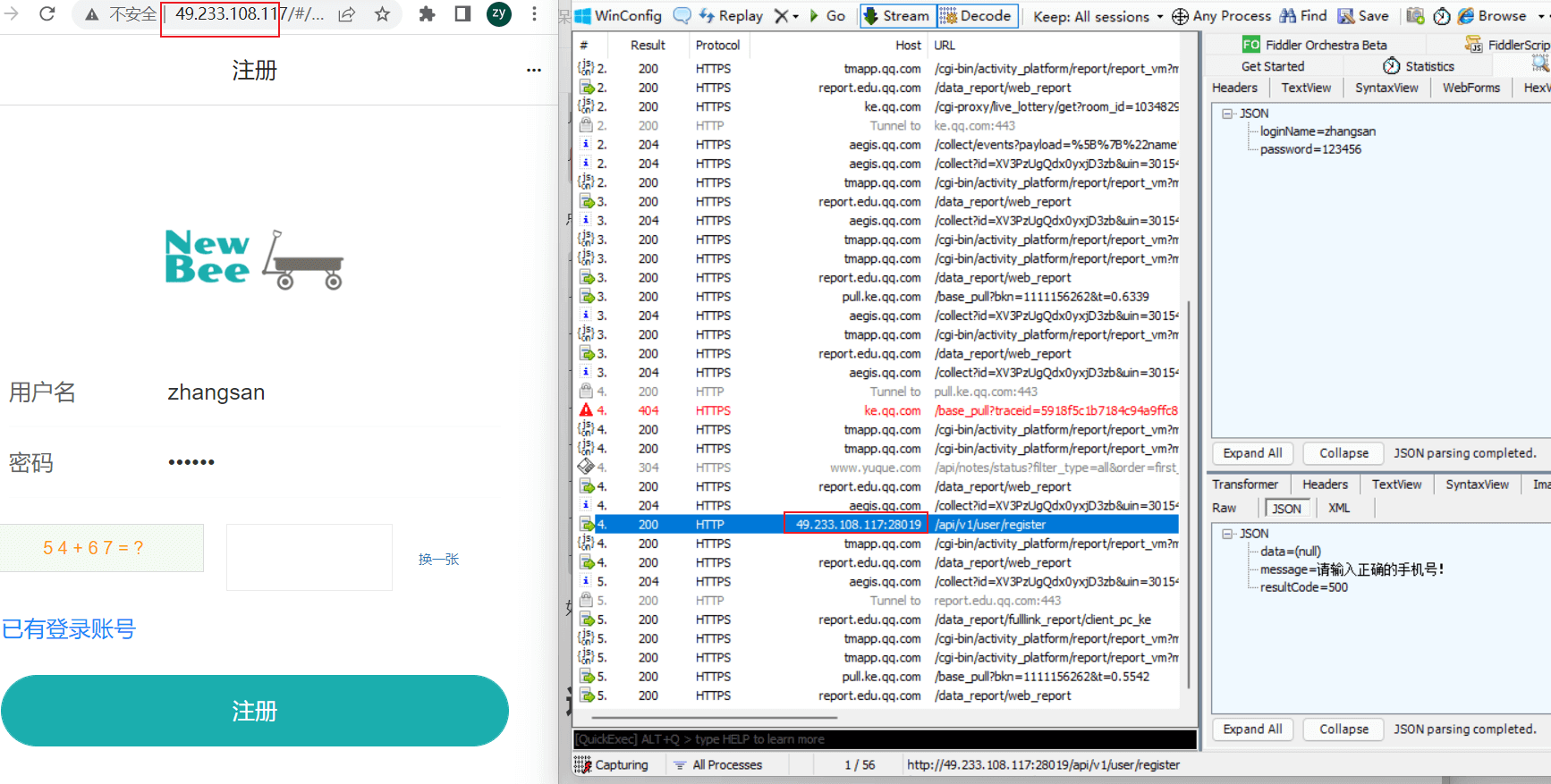Open the browser extensions puzzle icon
The height and width of the screenshot is (784, 1551).
(x=427, y=13)
